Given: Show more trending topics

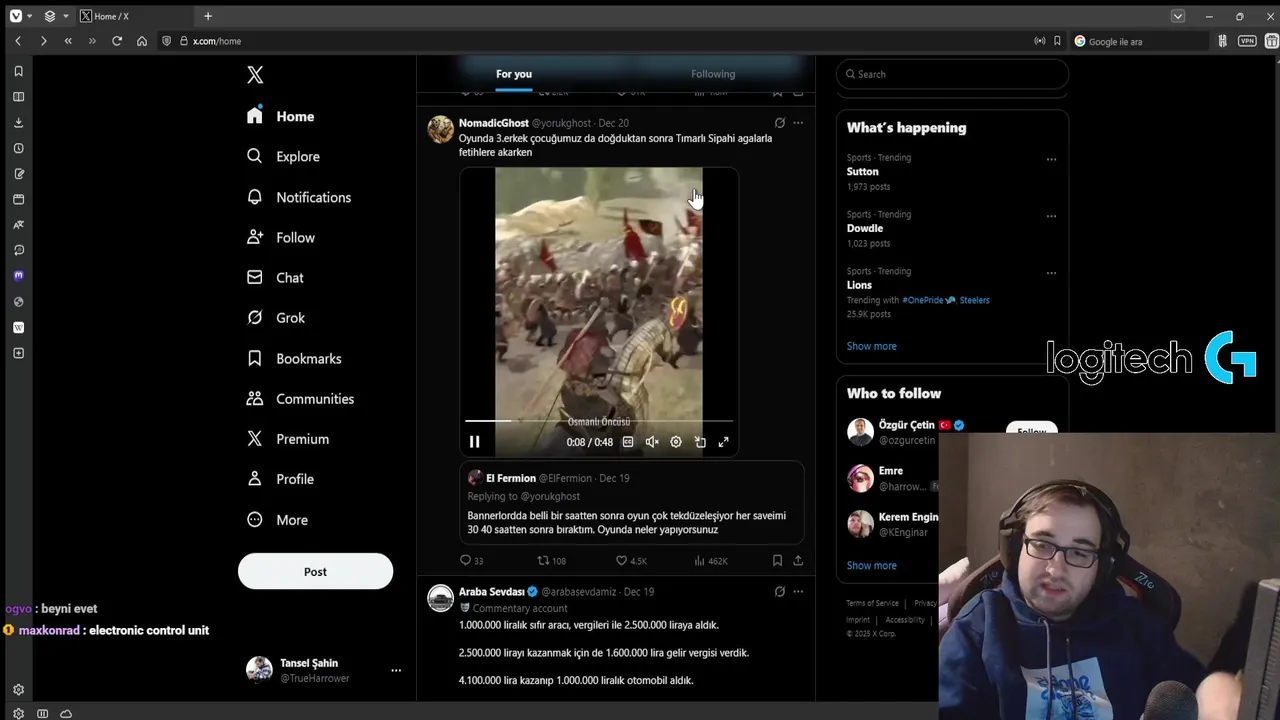Looking at the screenshot, I should (x=872, y=346).
